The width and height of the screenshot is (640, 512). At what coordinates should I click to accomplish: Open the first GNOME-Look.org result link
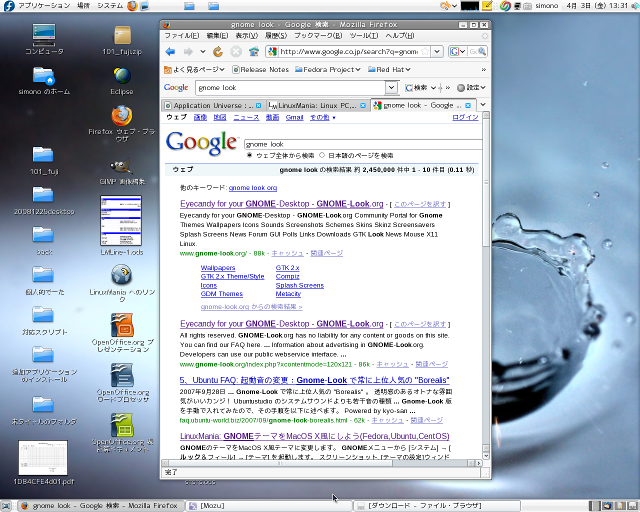point(282,204)
